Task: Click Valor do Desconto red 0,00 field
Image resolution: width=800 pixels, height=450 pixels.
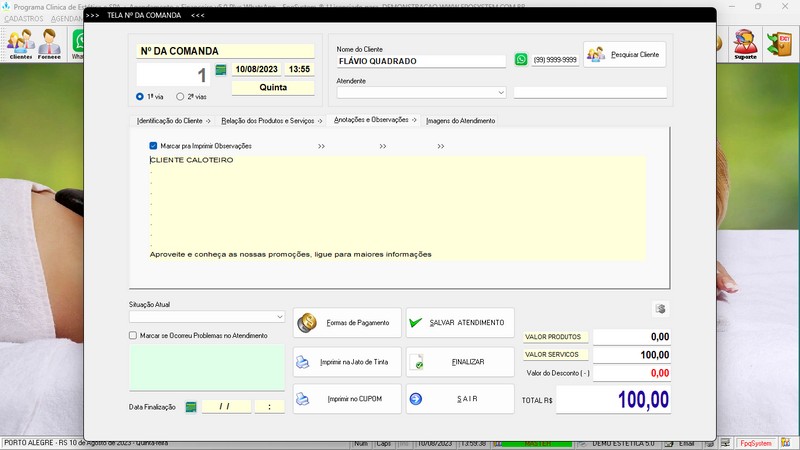Action: (x=632, y=373)
